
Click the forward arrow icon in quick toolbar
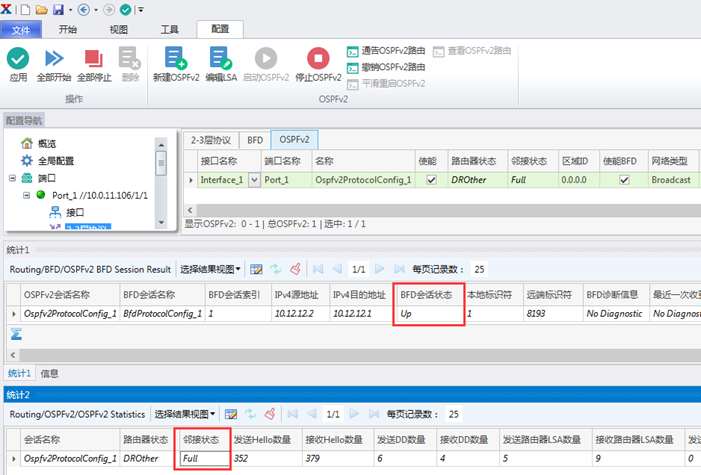tap(109, 9)
